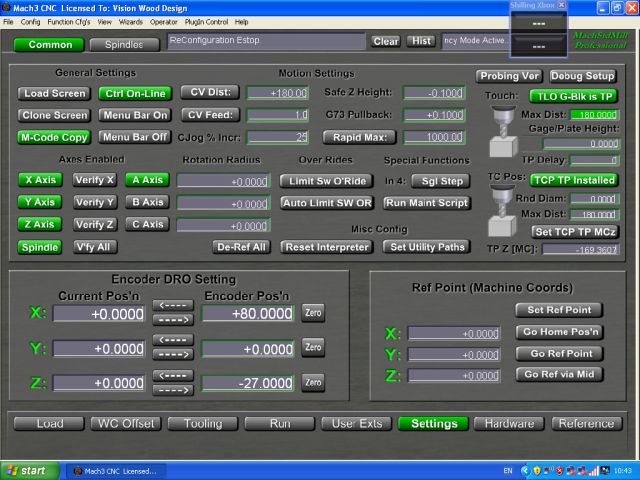Click the X left-arrow transfer button

tap(173, 305)
